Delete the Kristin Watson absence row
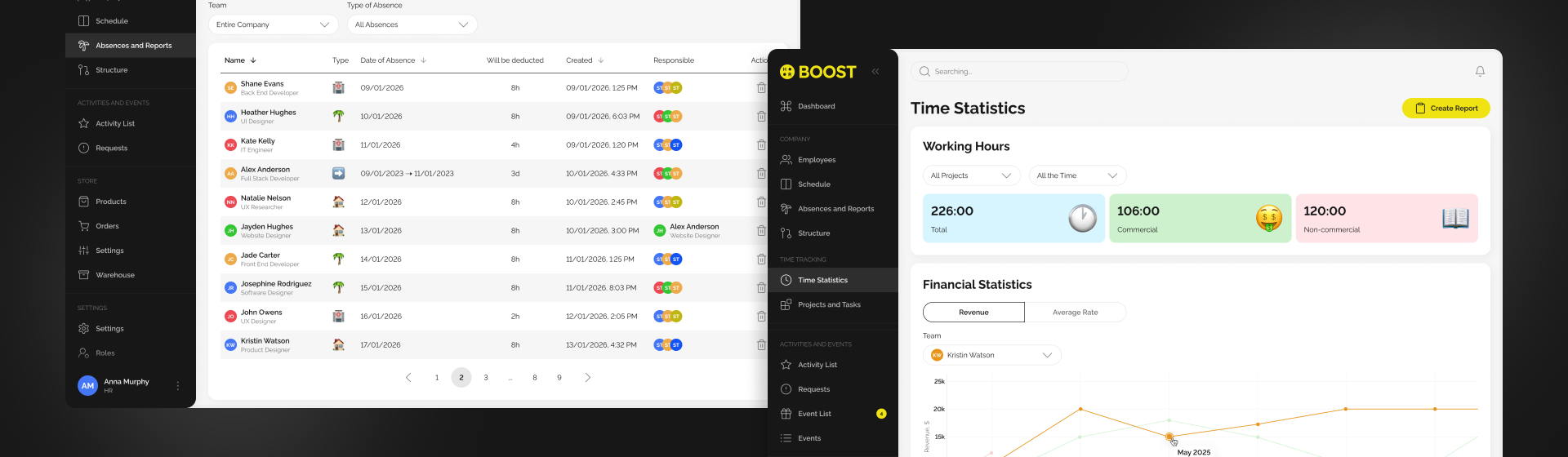 [x=761, y=345]
